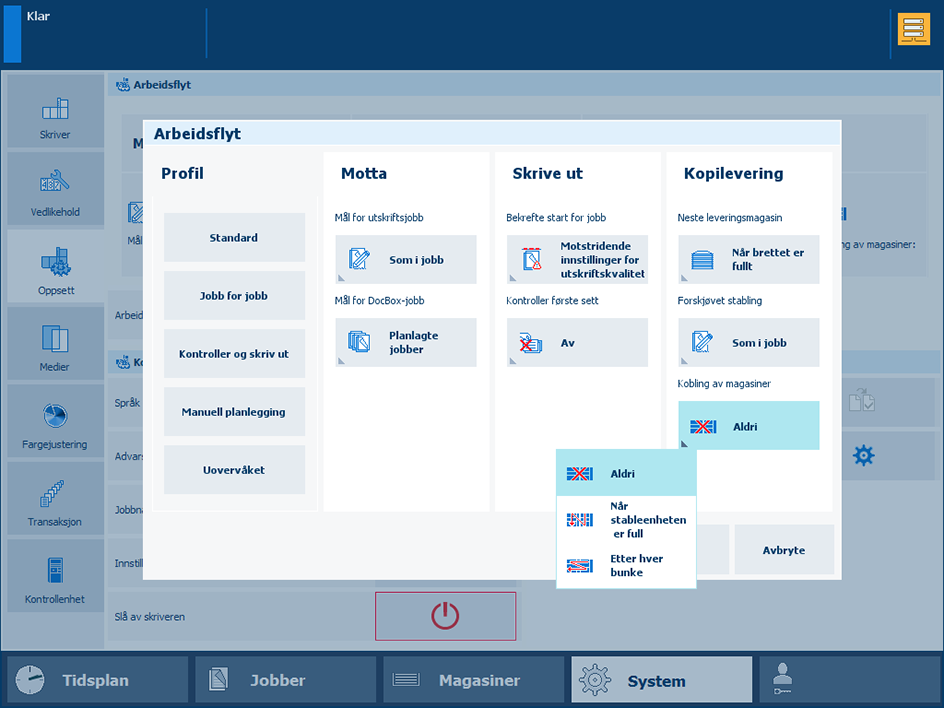Image resolution: width=944 pixels, height=708 pixels.
Task: Click the Avbryte button
Action: (x=784, y=550)
